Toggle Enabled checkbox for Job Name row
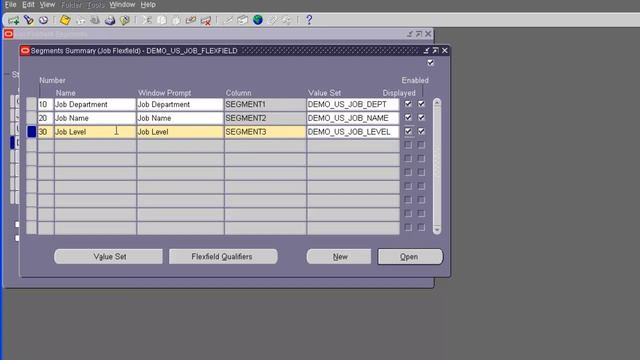640x360 pixels. click(421, 118)
